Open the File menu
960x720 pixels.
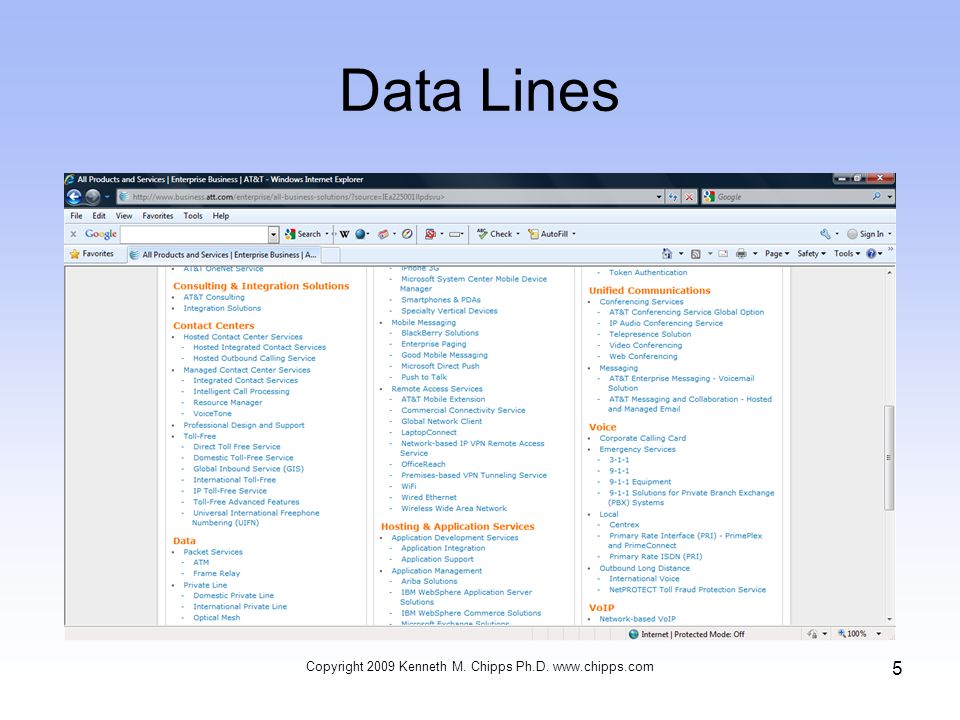[76, 216]
